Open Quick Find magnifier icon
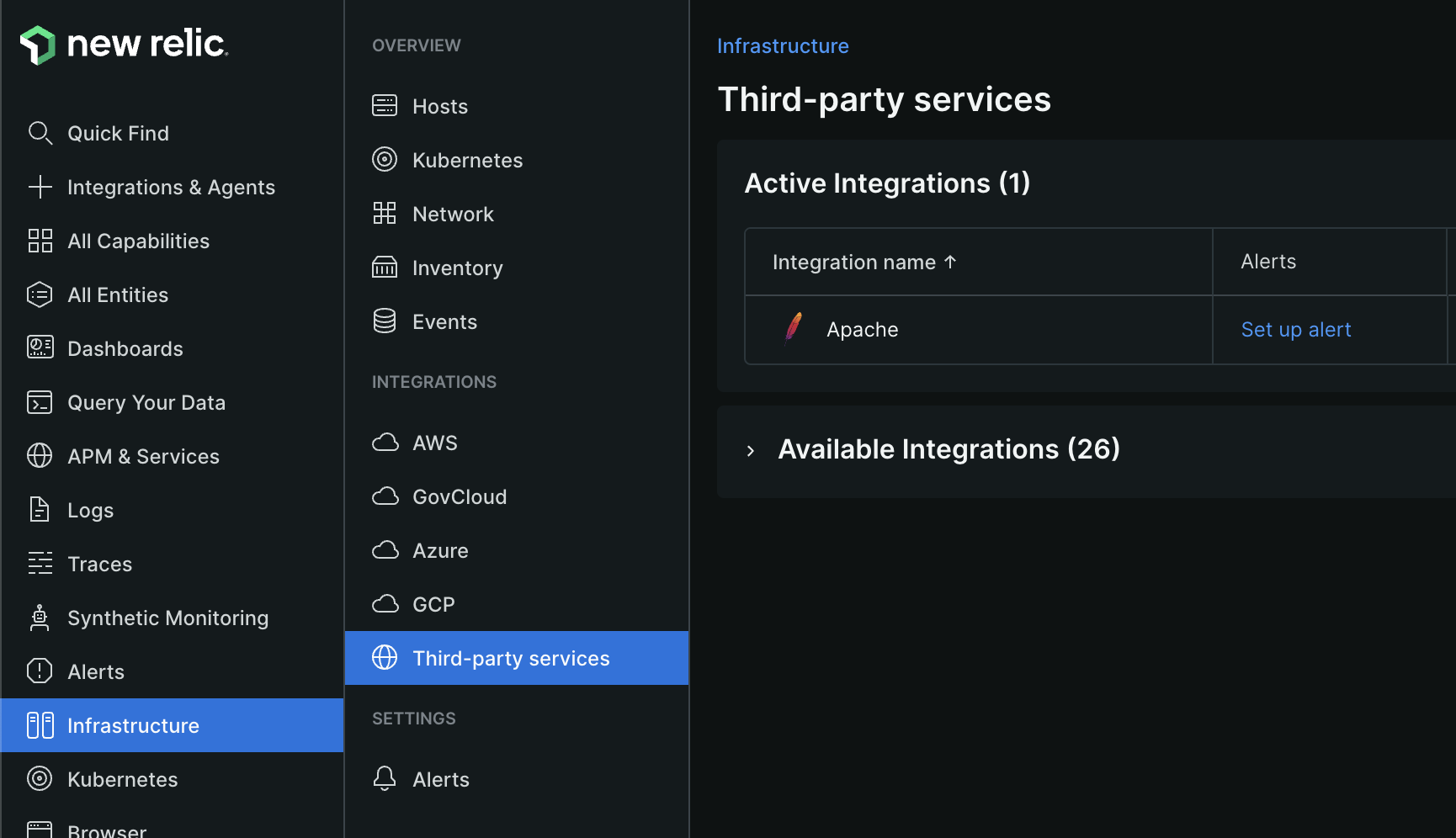The image size is (1456, 838). click(x=40, y=133)
